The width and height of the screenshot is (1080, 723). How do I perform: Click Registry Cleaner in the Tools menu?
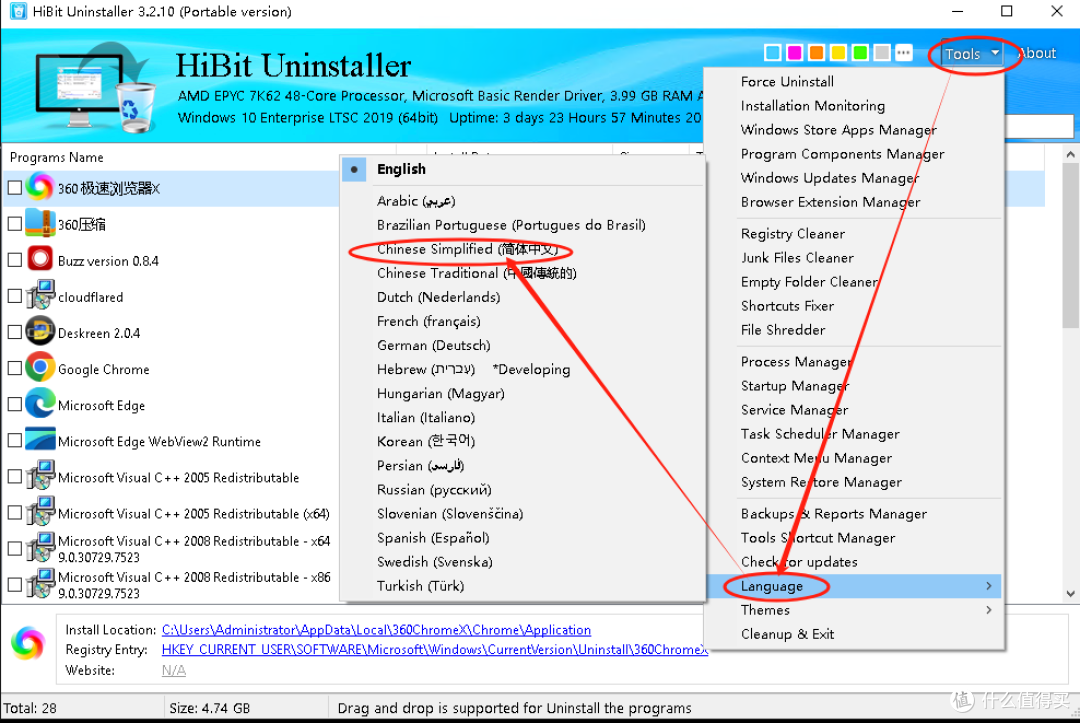tap(793, 233)
